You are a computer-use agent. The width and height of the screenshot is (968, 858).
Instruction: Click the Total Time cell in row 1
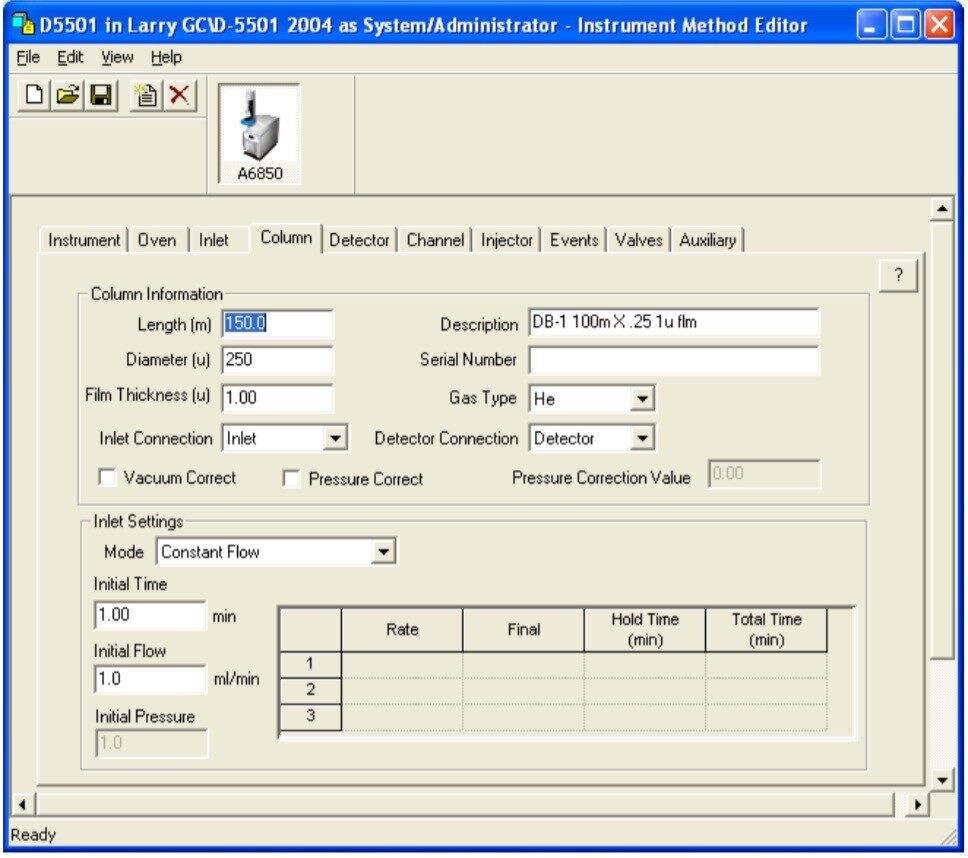[766, 664]
